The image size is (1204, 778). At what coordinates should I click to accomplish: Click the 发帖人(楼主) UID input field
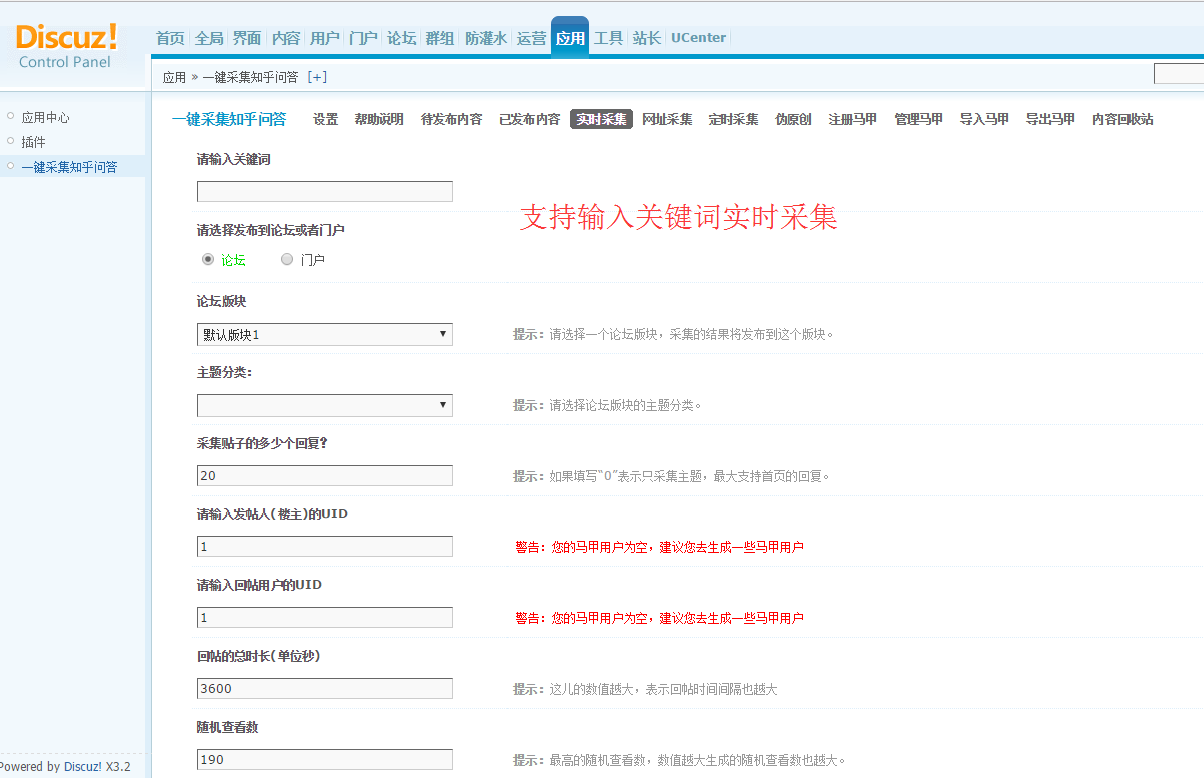click(x=325, y=546)
